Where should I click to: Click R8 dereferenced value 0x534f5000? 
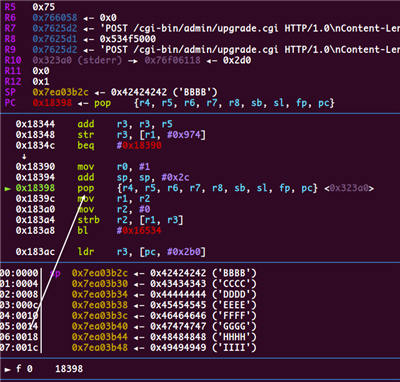coord(128,39)
